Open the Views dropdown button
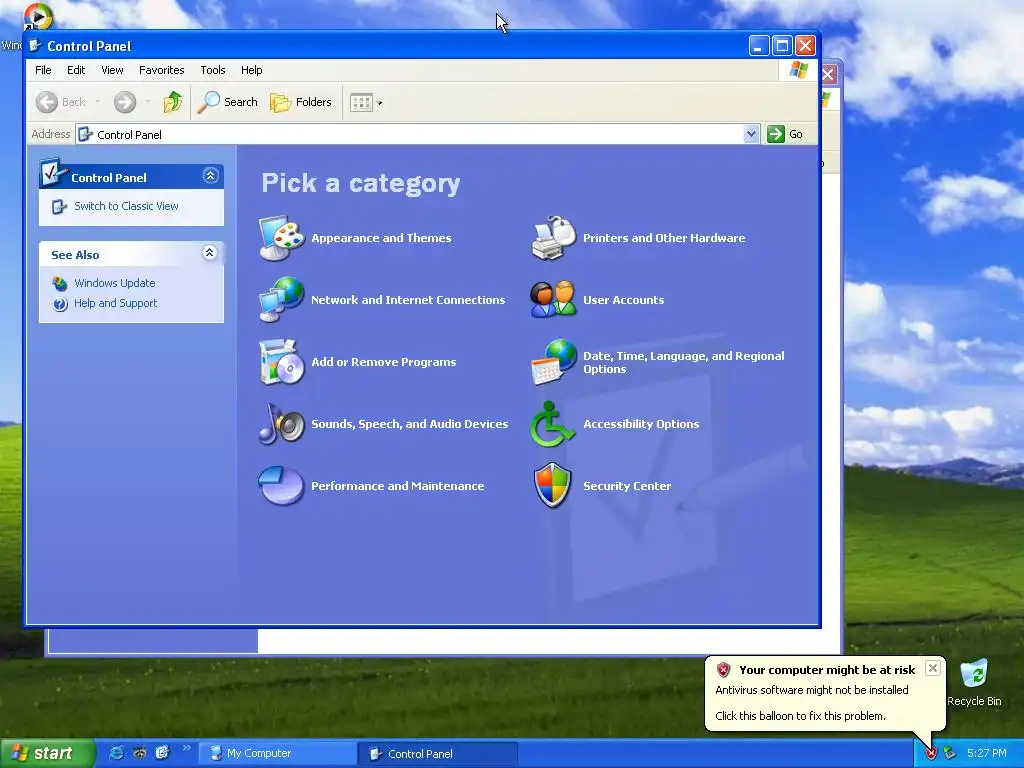 pyautogui.click(x=366, y=103)
